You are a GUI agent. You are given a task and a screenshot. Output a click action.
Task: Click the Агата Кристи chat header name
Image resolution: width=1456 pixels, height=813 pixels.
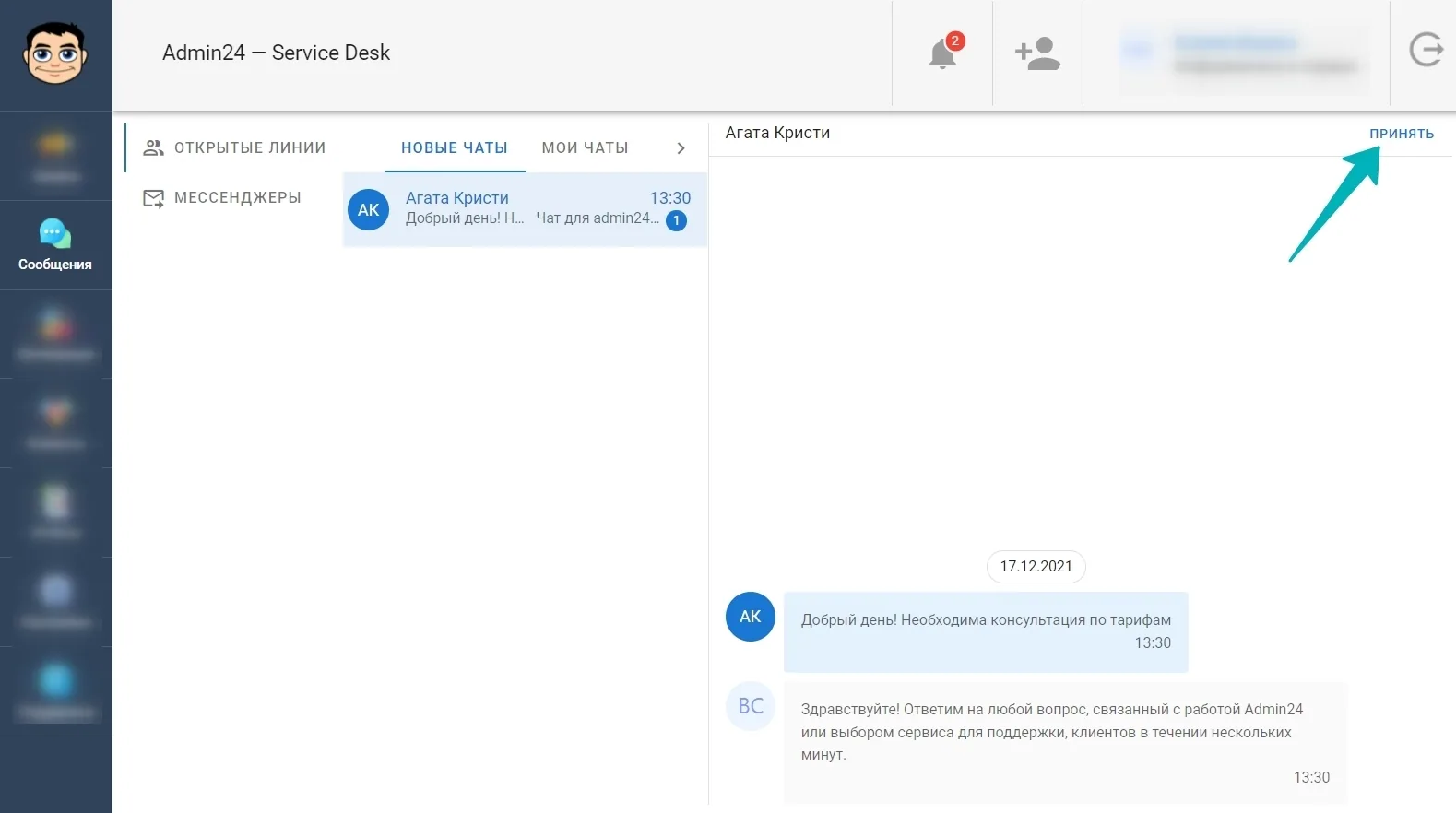pyautogui.click(x=777, y=133)
